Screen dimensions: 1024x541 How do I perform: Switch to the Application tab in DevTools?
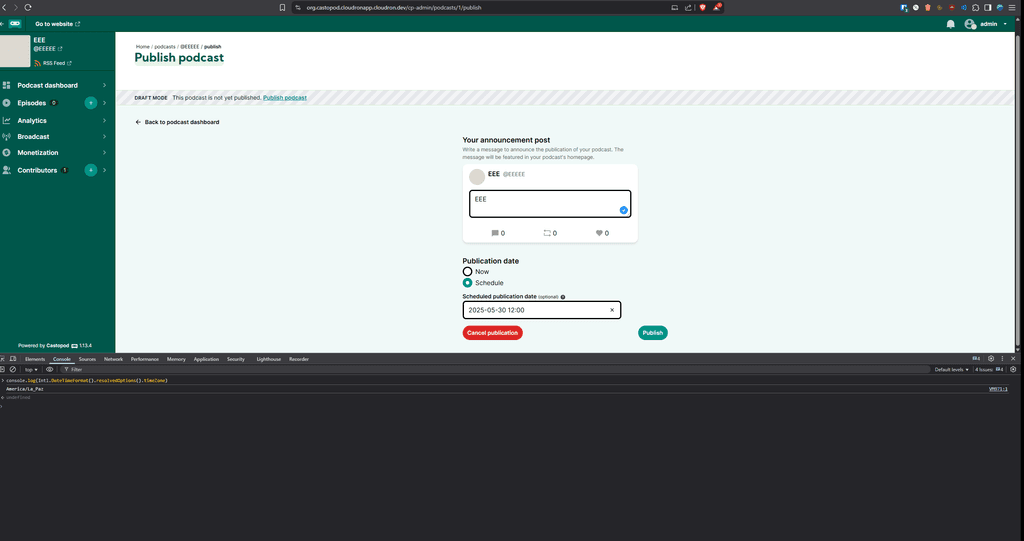pyautogui.click(x=206, y=359)
